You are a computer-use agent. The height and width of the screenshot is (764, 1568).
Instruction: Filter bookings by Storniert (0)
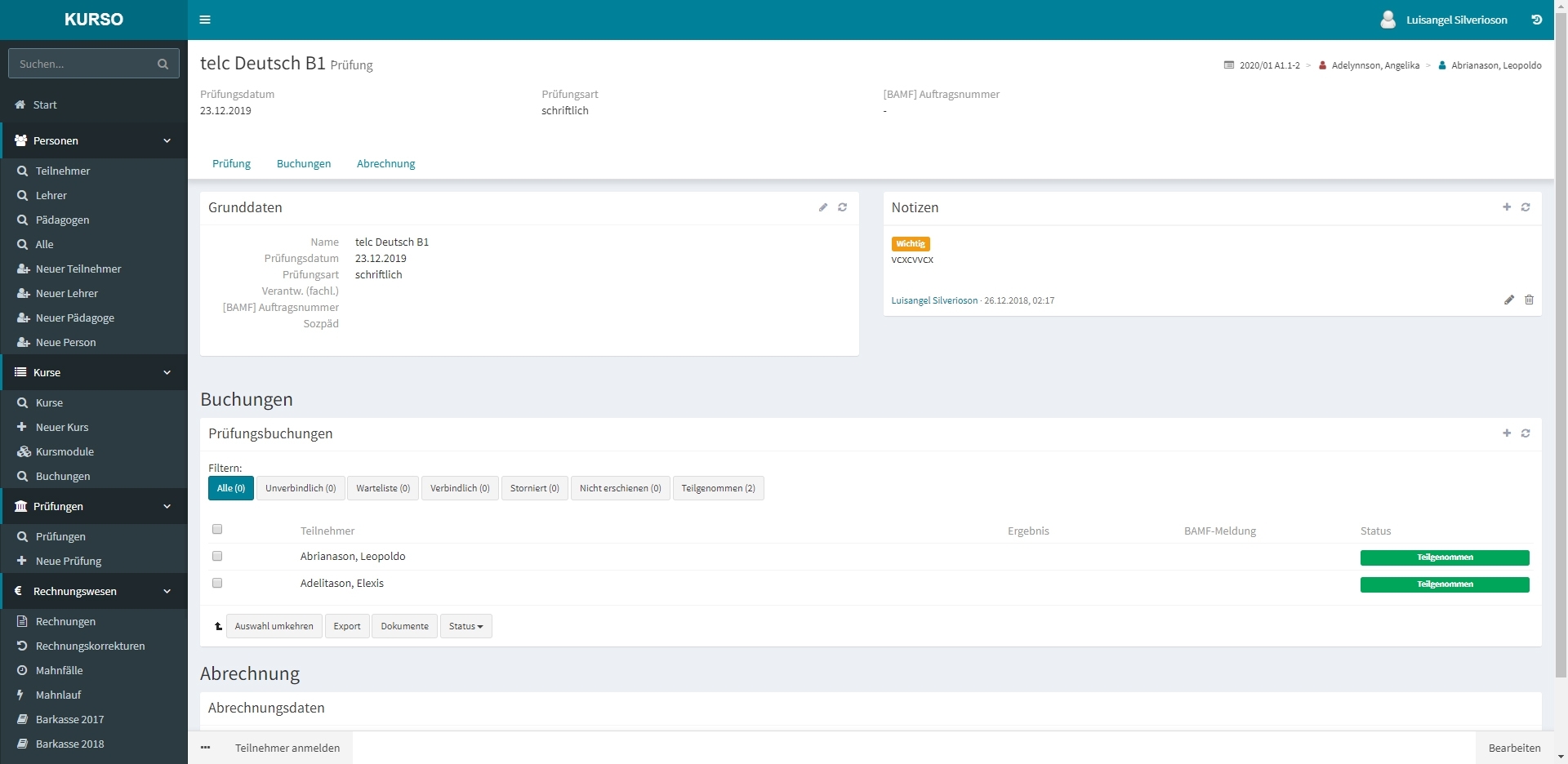[535, 488]
